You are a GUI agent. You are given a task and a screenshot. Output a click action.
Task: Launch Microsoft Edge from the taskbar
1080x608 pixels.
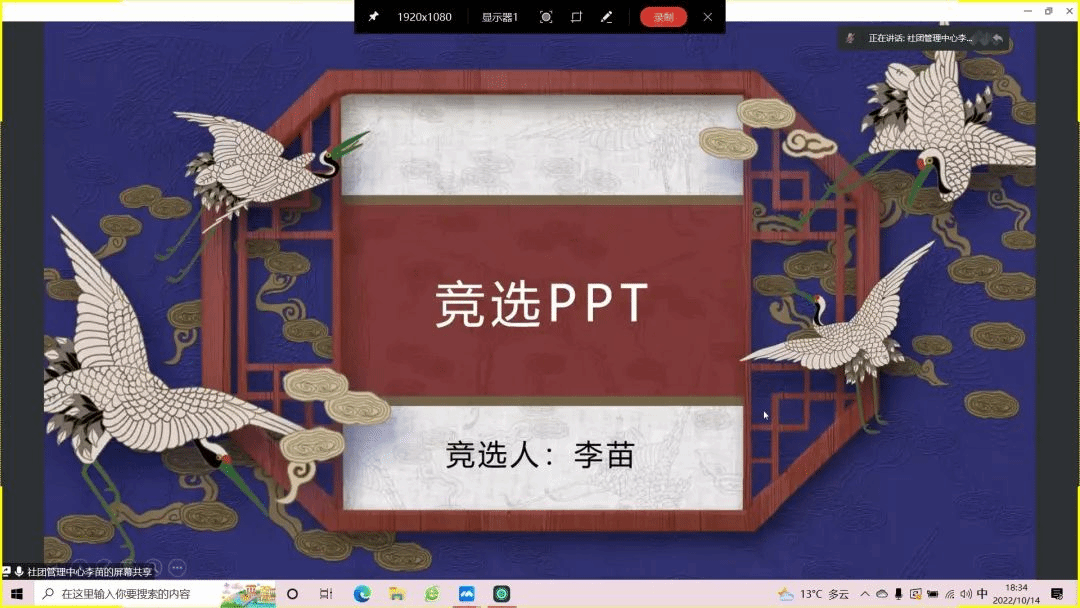pyautogui.click(x=362, y=594)
